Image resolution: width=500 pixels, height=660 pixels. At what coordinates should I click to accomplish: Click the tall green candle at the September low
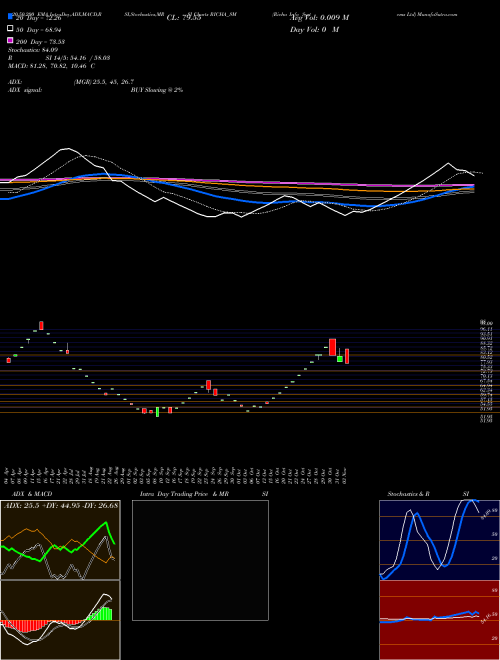point(157,412)
